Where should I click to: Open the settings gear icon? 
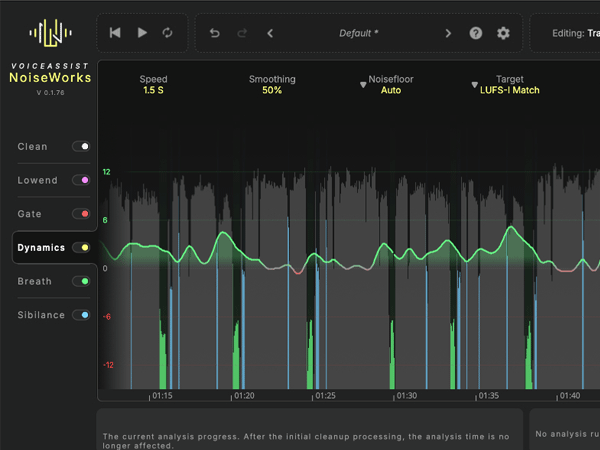[x=503, y=33]
